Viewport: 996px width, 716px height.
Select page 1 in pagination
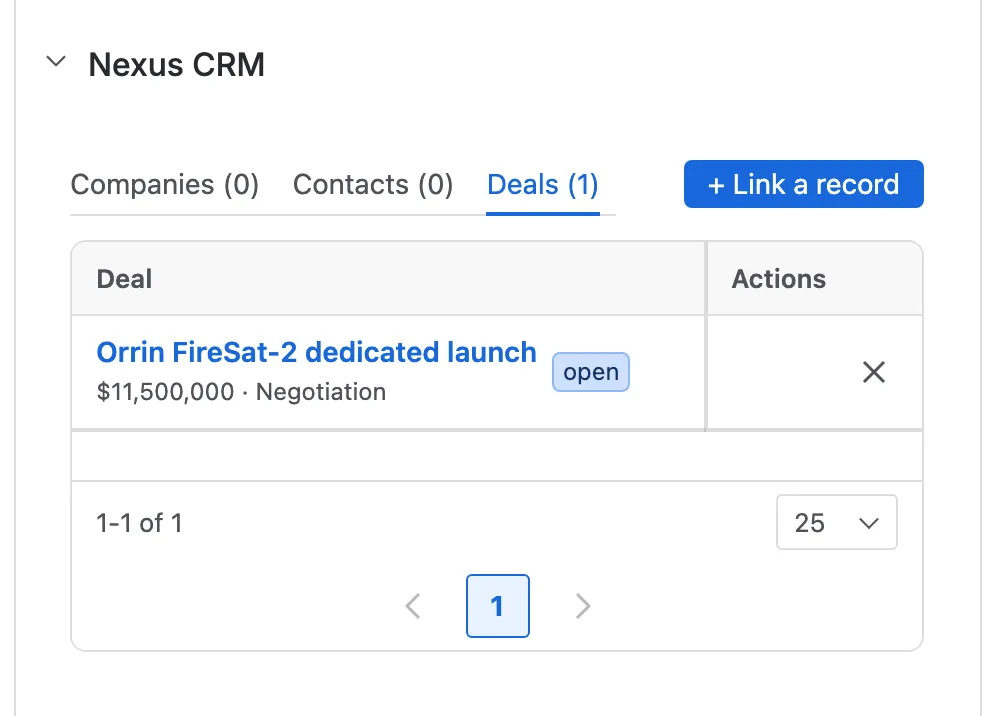click(497, 606)
